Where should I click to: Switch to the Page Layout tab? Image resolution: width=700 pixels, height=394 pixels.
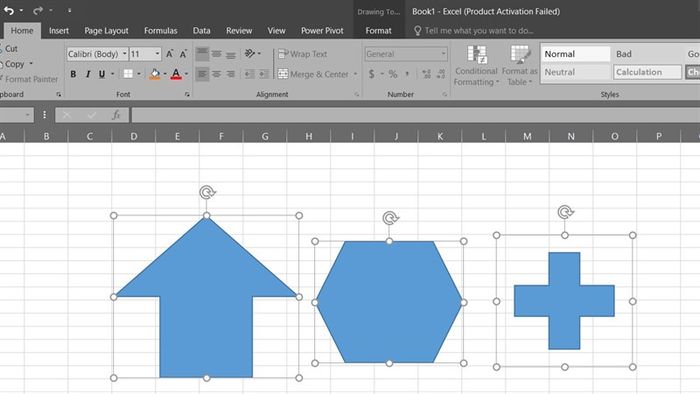pyautogui.click(x=106, y=31)
